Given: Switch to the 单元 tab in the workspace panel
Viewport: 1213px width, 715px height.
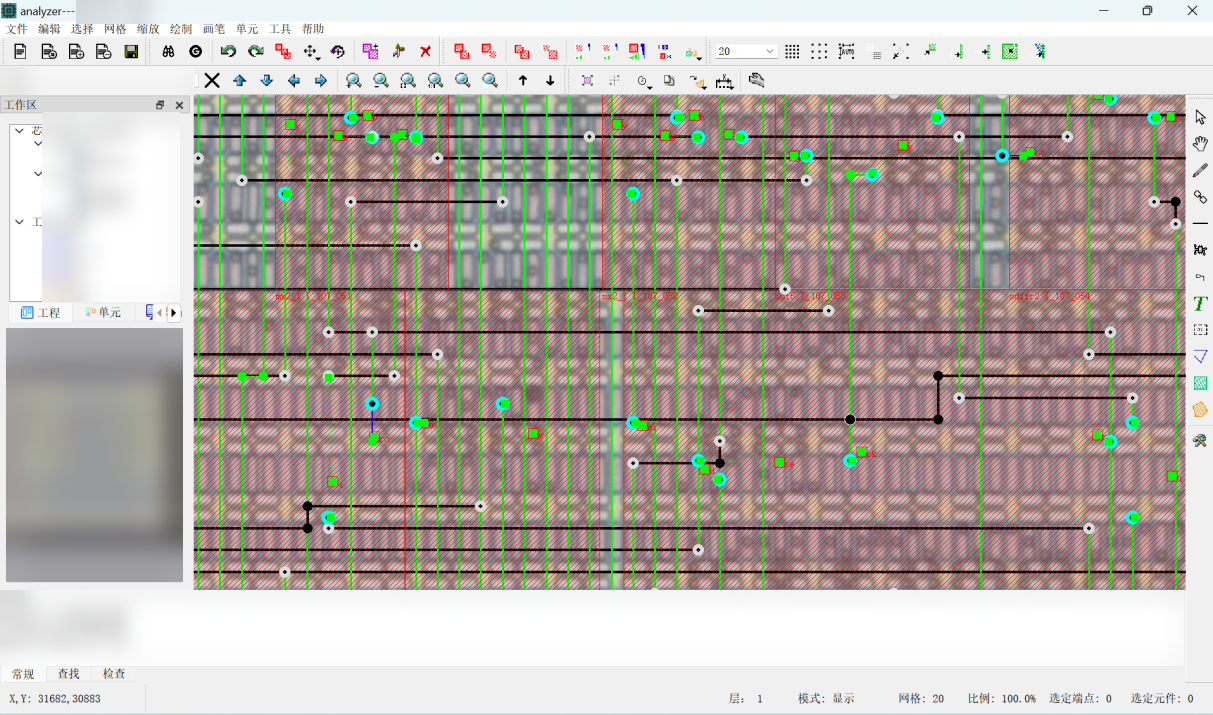Looking at the screenshot, I should pos(104,313).
